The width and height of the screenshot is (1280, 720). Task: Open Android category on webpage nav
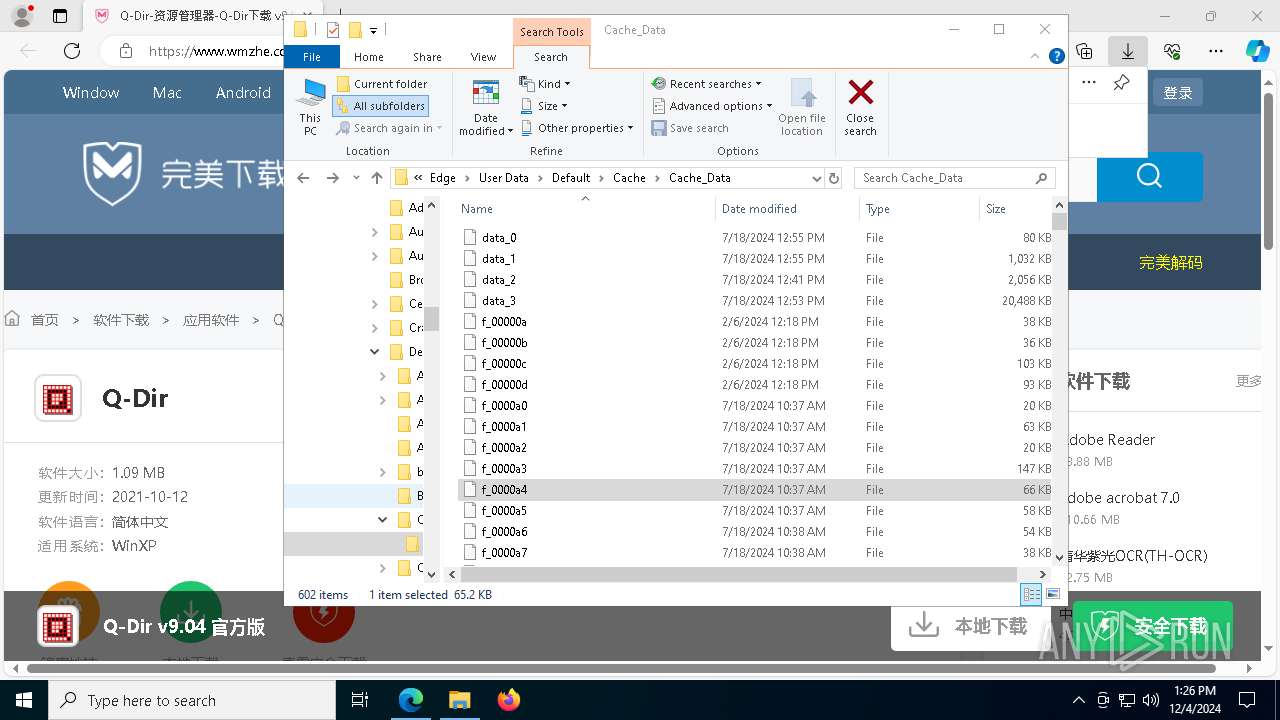click(x=243, y=93)
